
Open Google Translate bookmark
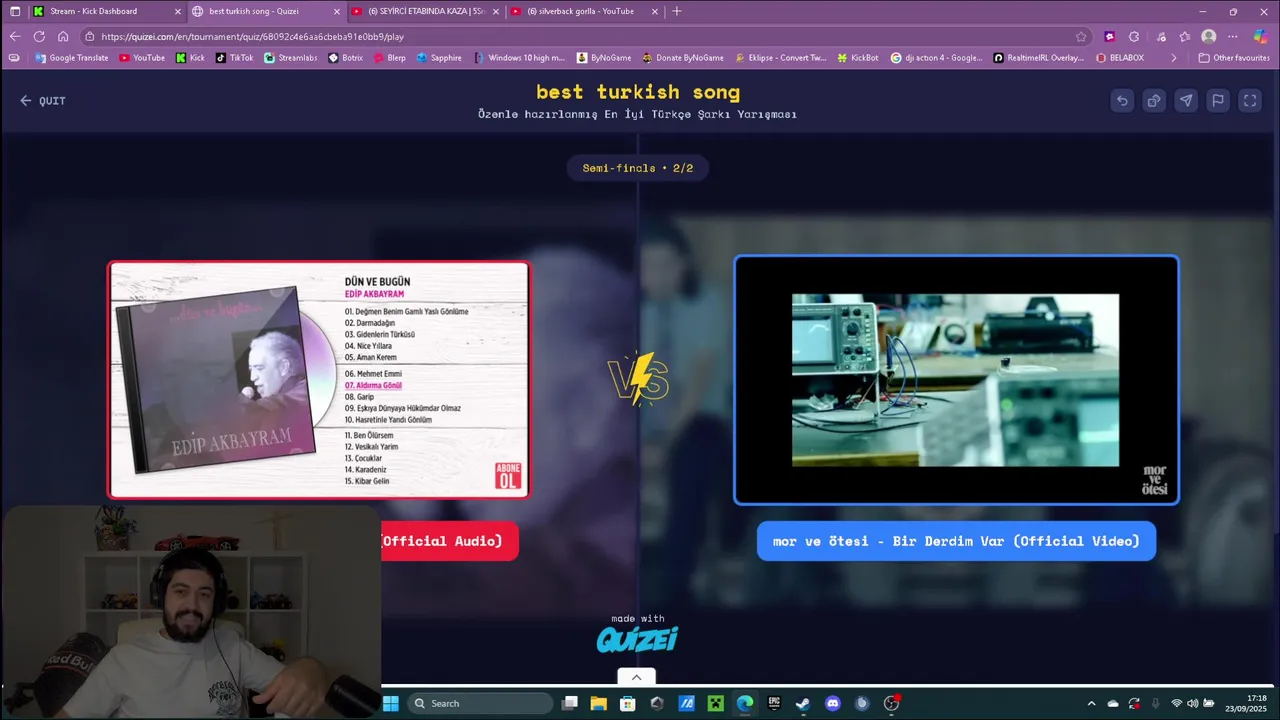click(x=71, y=58)
